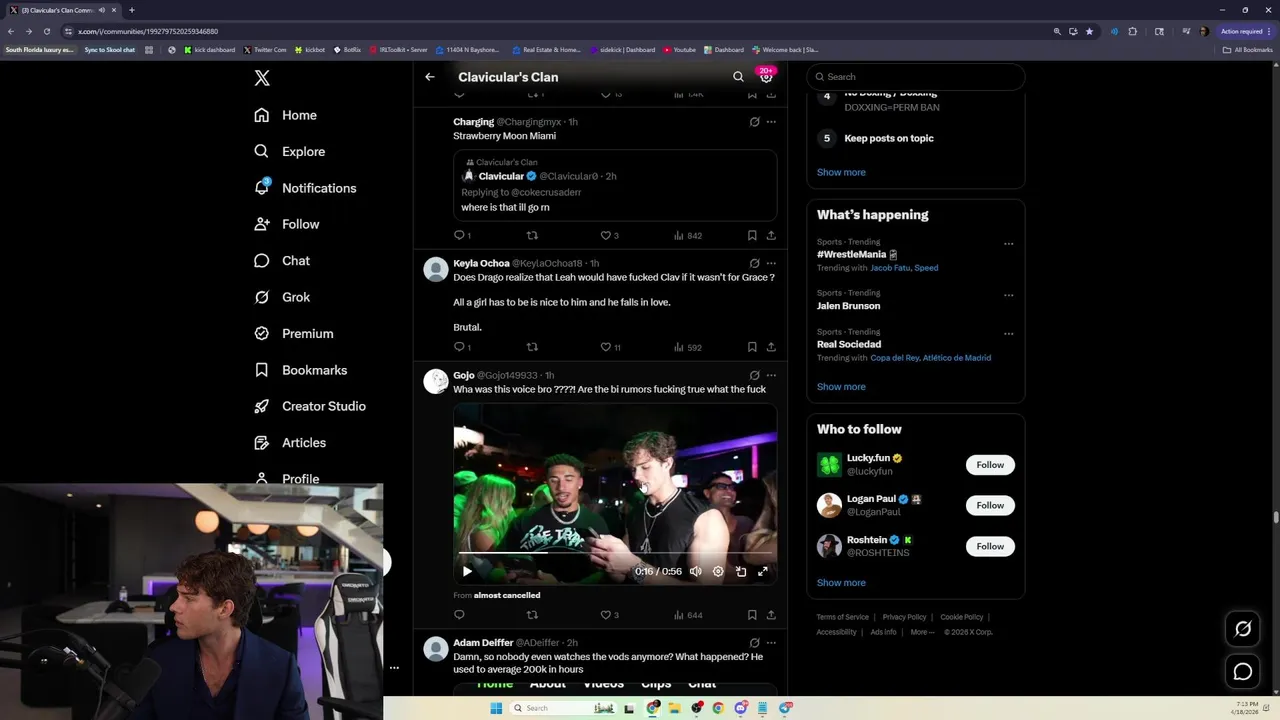Open more options for Jalen Brunson trend

pyautogui.click(x=1008, y=296)
